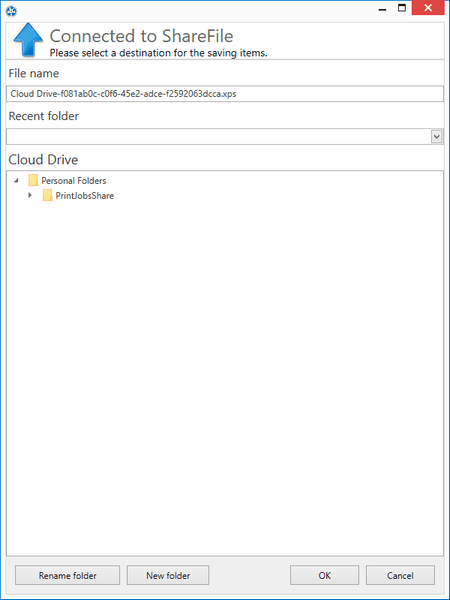Click the Rename folder button
This screenshot has width=450, height=600.
click(x=67, y=576)
